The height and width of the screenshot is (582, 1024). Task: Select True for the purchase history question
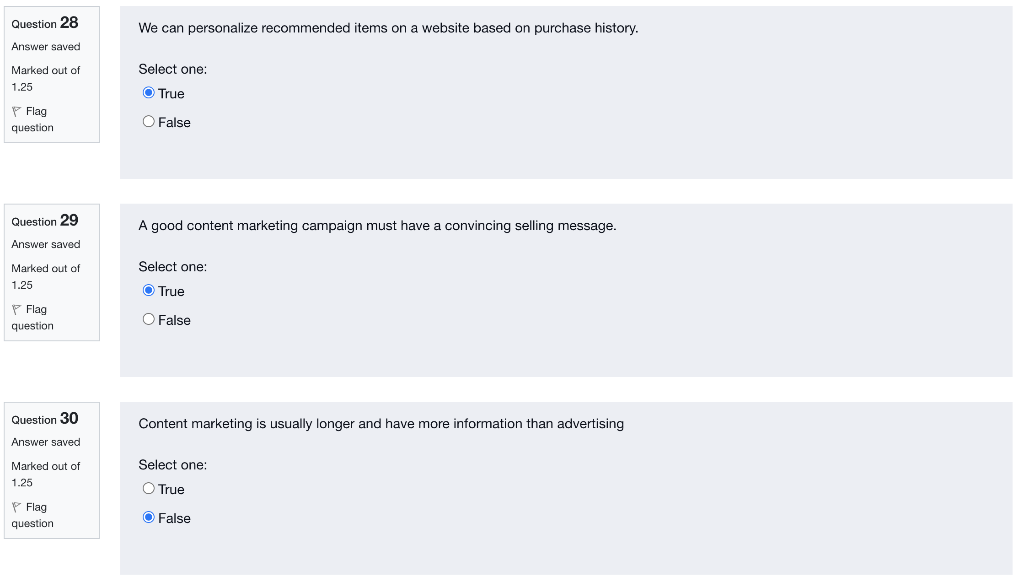pos(149,93)
